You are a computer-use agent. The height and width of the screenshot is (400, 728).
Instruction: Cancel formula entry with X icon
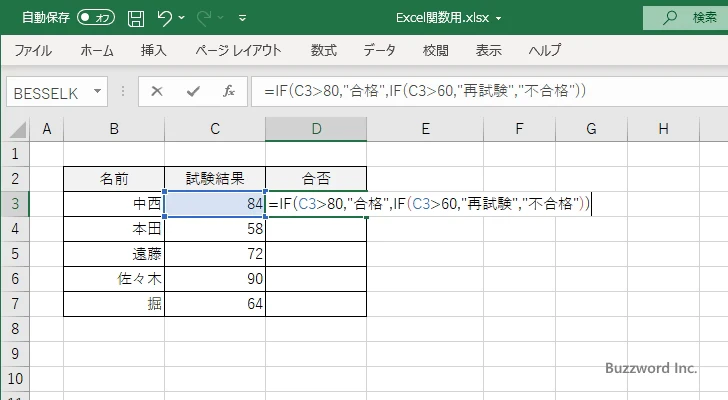[x=157, y=91]
